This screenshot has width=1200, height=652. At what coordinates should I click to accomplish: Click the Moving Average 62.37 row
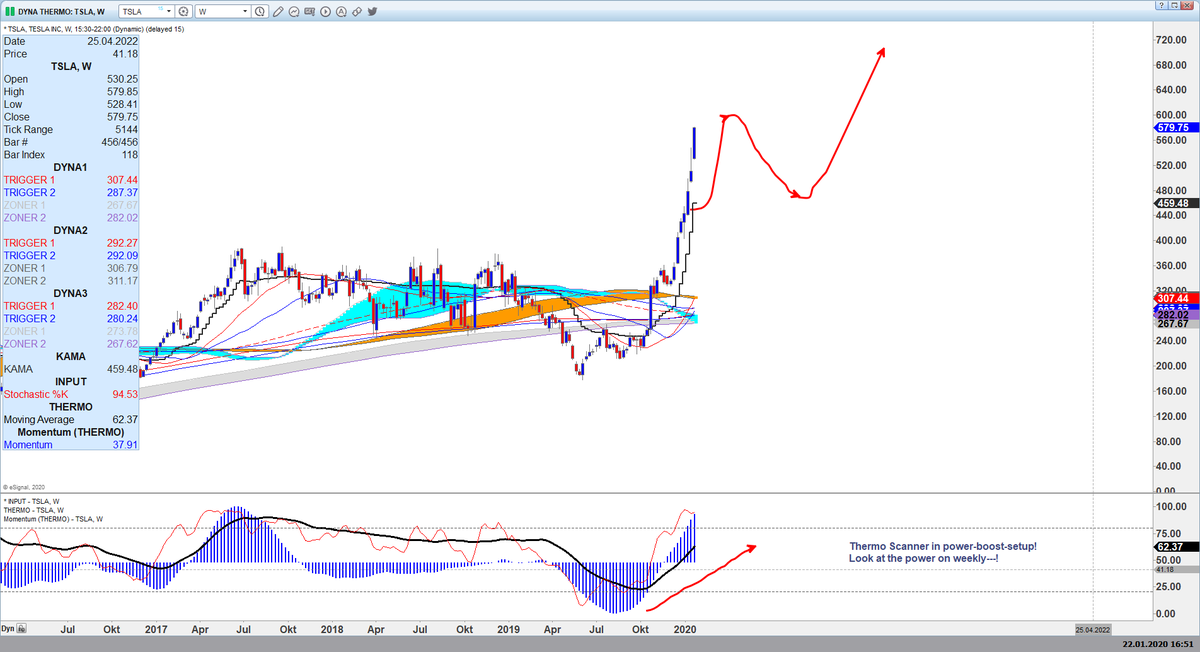coord(70,419)
